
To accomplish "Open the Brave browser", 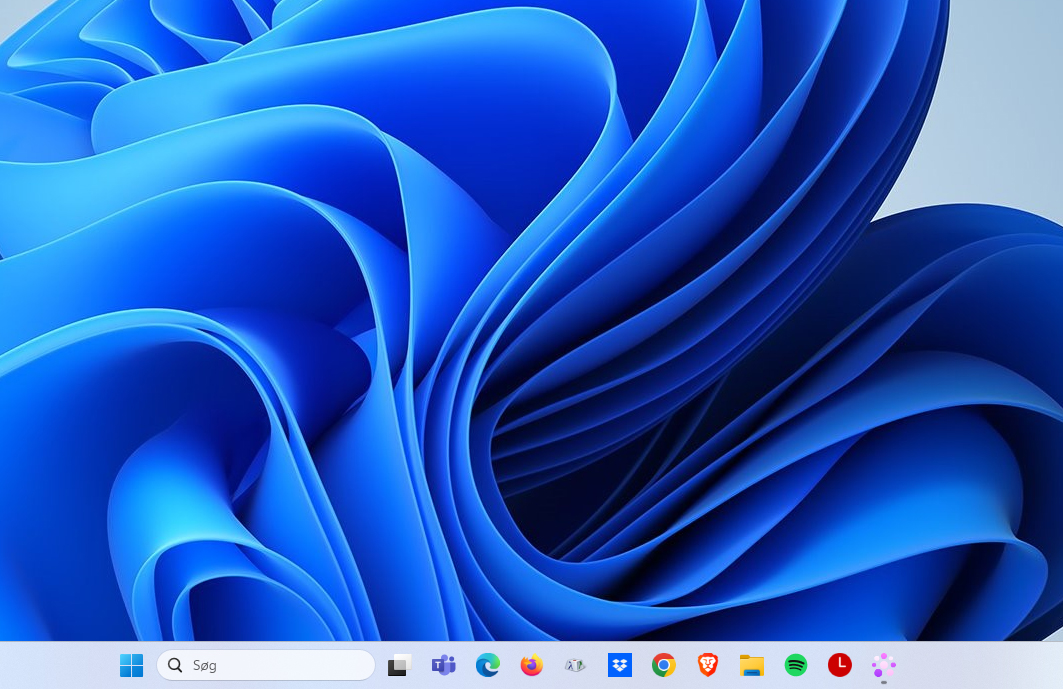I will (708, 665).
